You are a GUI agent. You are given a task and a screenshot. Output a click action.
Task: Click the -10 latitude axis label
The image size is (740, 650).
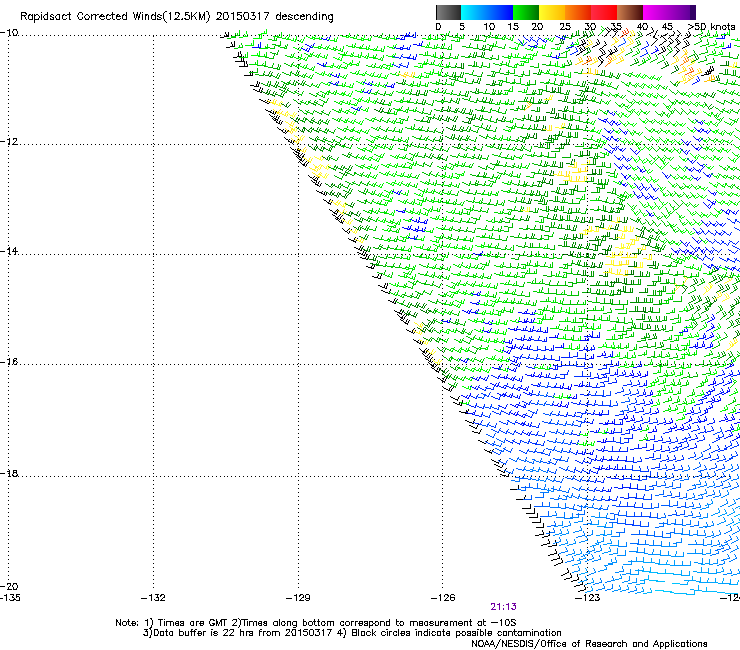9,33
